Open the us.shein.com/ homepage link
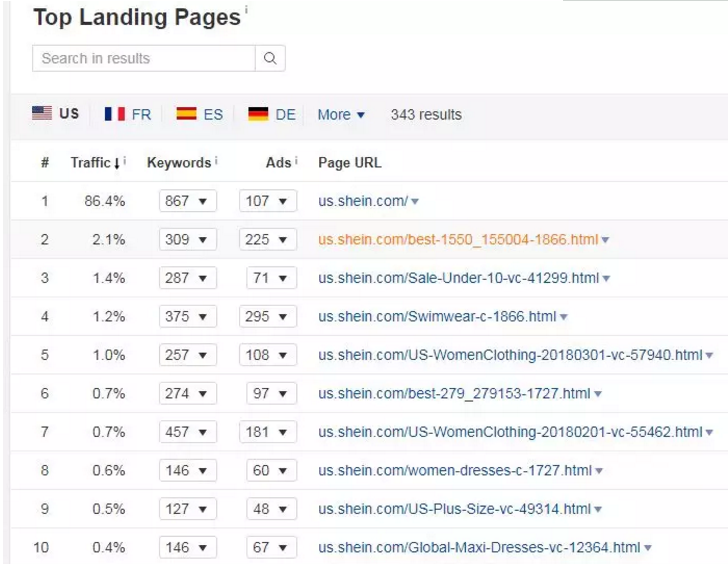This screenshot has width=728, height=564. coord(363,201)
